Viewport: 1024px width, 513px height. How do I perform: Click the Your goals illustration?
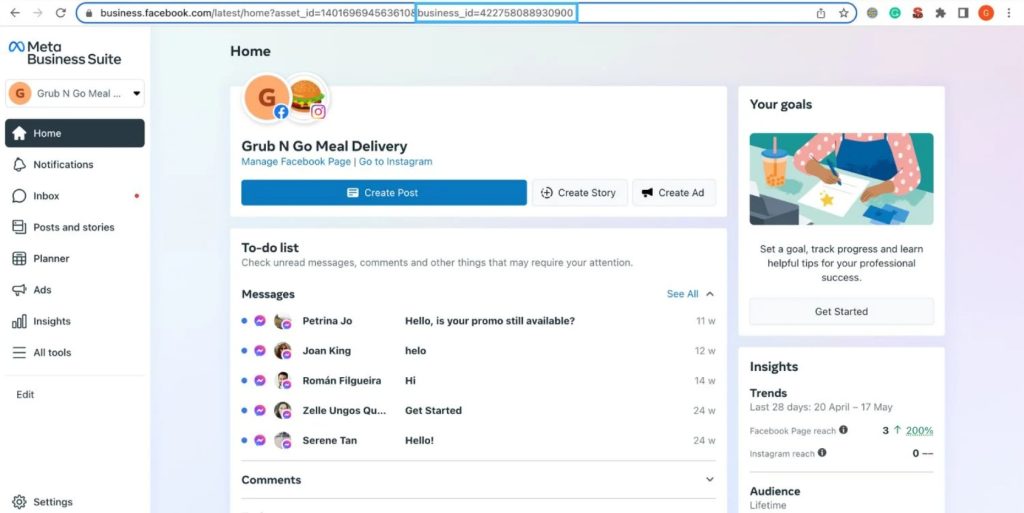841,179
